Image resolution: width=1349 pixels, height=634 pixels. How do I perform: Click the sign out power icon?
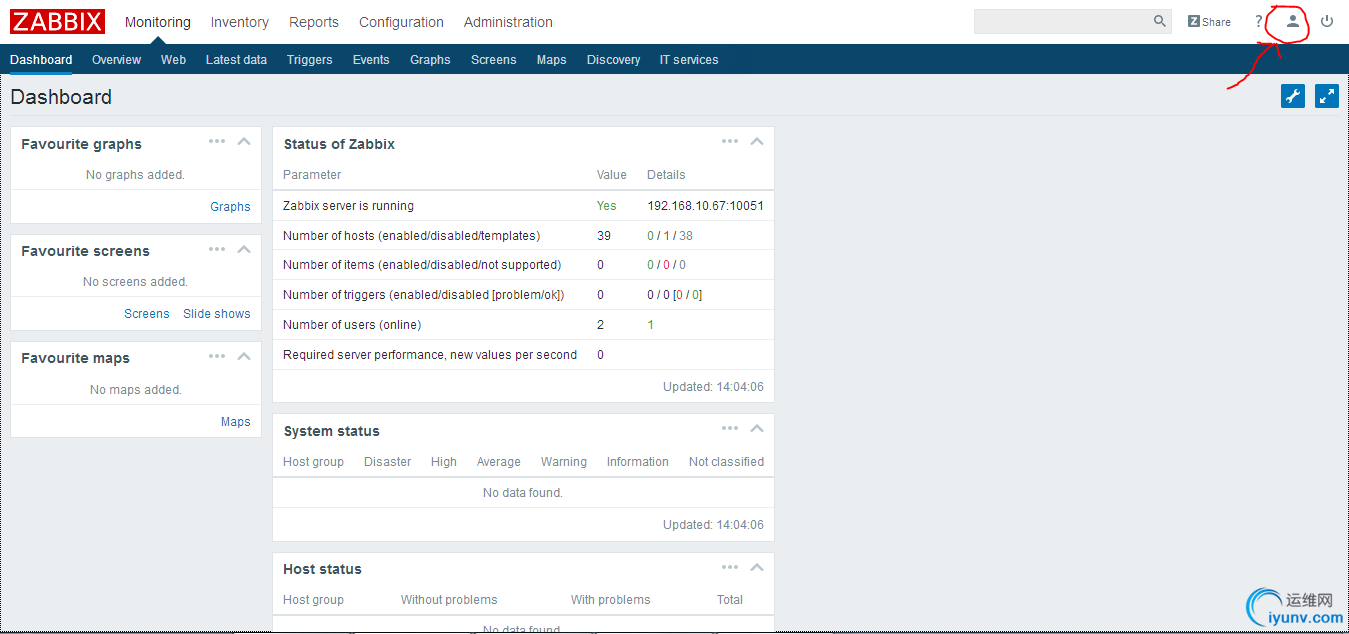[x=1327, y=21]
